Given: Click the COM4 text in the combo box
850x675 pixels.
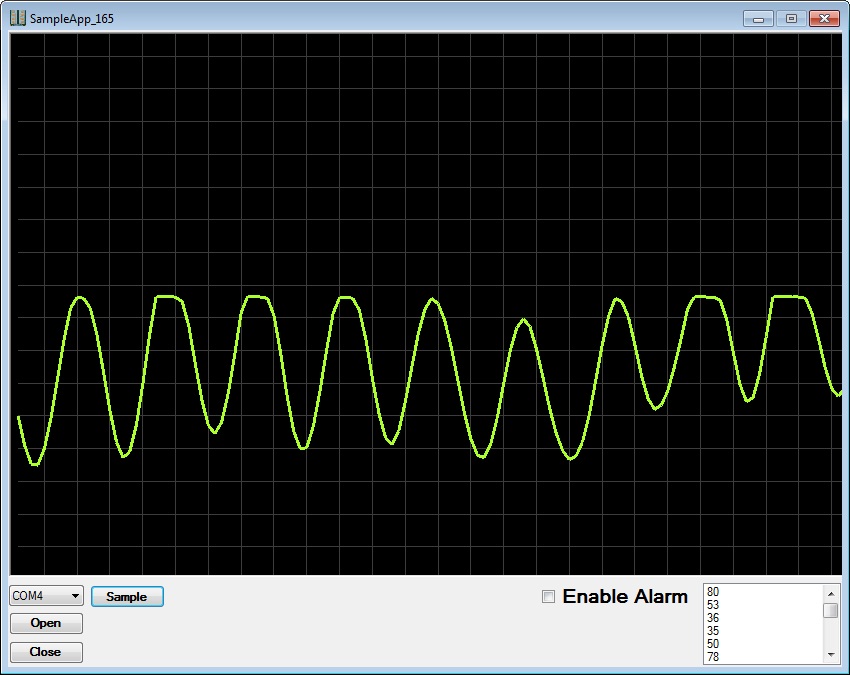Looking at the screenshot, I should pyautogui.click(x=29, y=596).
